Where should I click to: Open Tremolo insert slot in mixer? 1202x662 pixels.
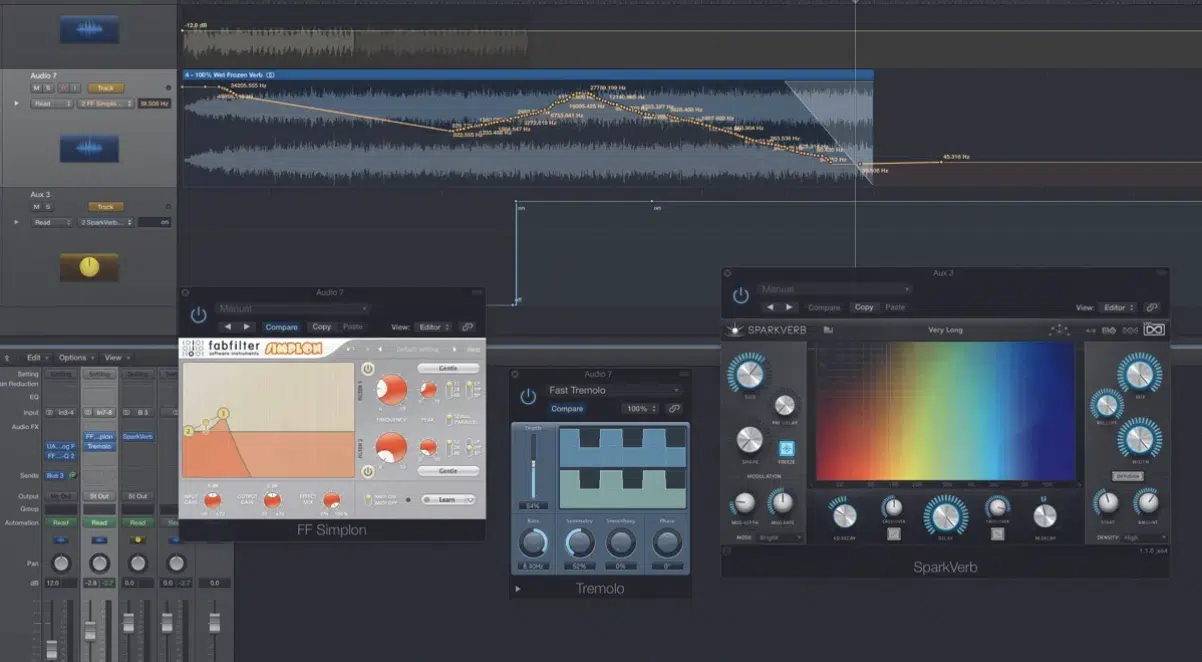99,447
